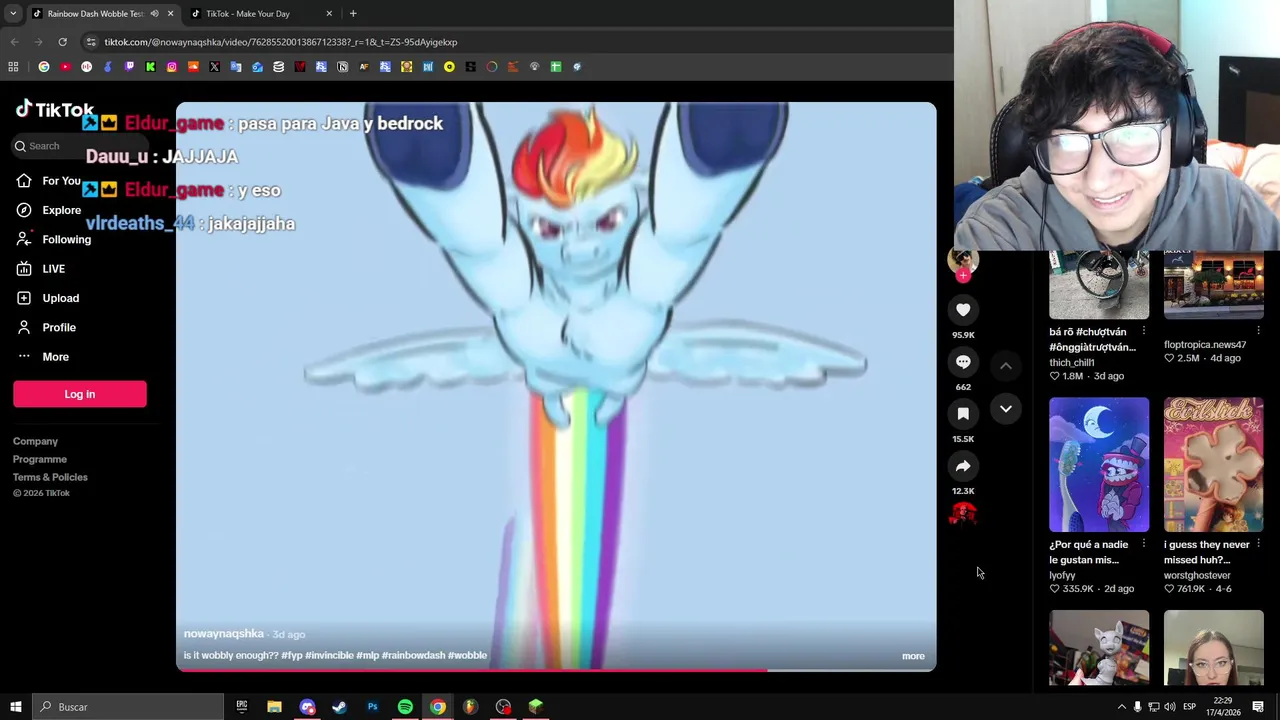
Task: Open LIVE in the sidebar
Action: (40, 269)
